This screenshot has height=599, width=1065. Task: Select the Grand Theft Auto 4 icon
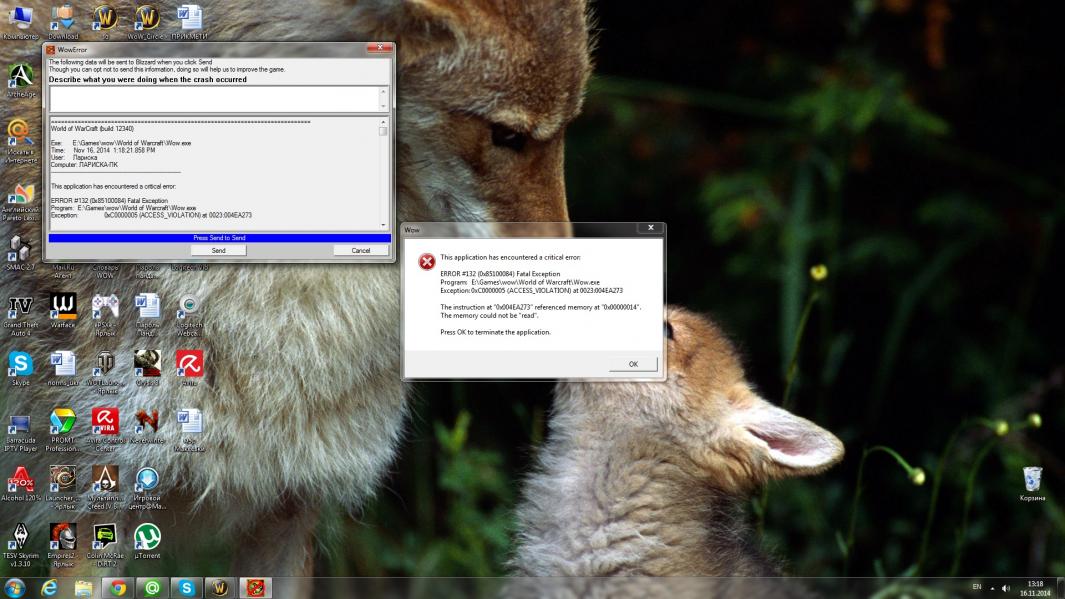(20, 308)
